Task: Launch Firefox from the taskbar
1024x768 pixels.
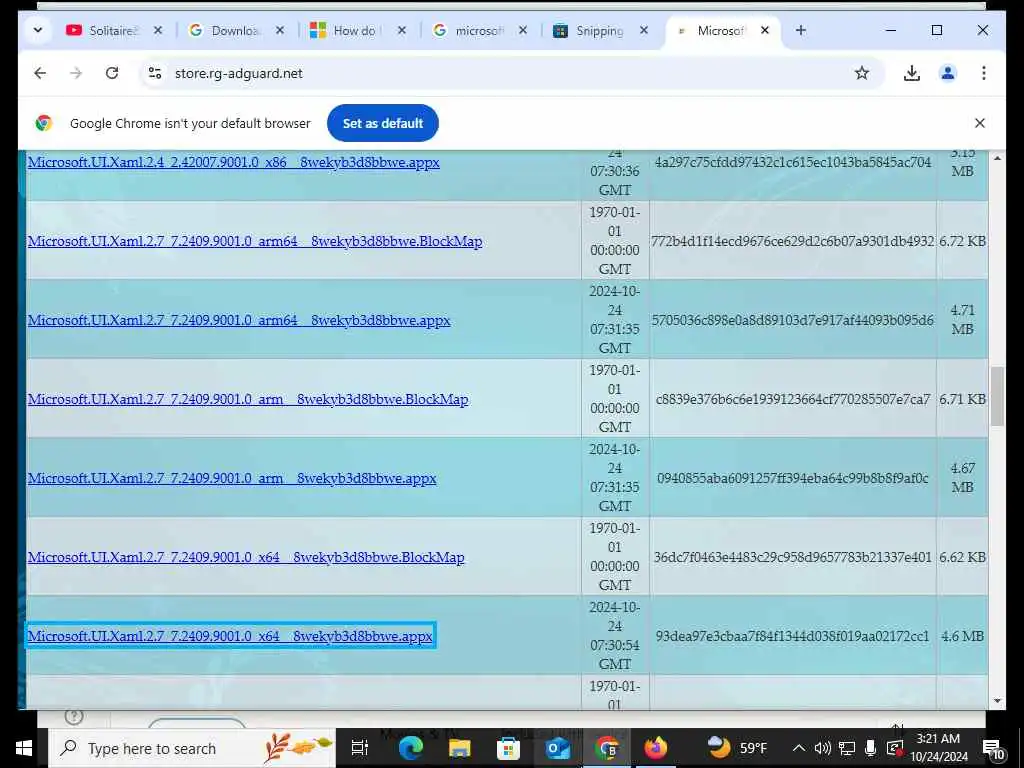Action: pos(656,748)
